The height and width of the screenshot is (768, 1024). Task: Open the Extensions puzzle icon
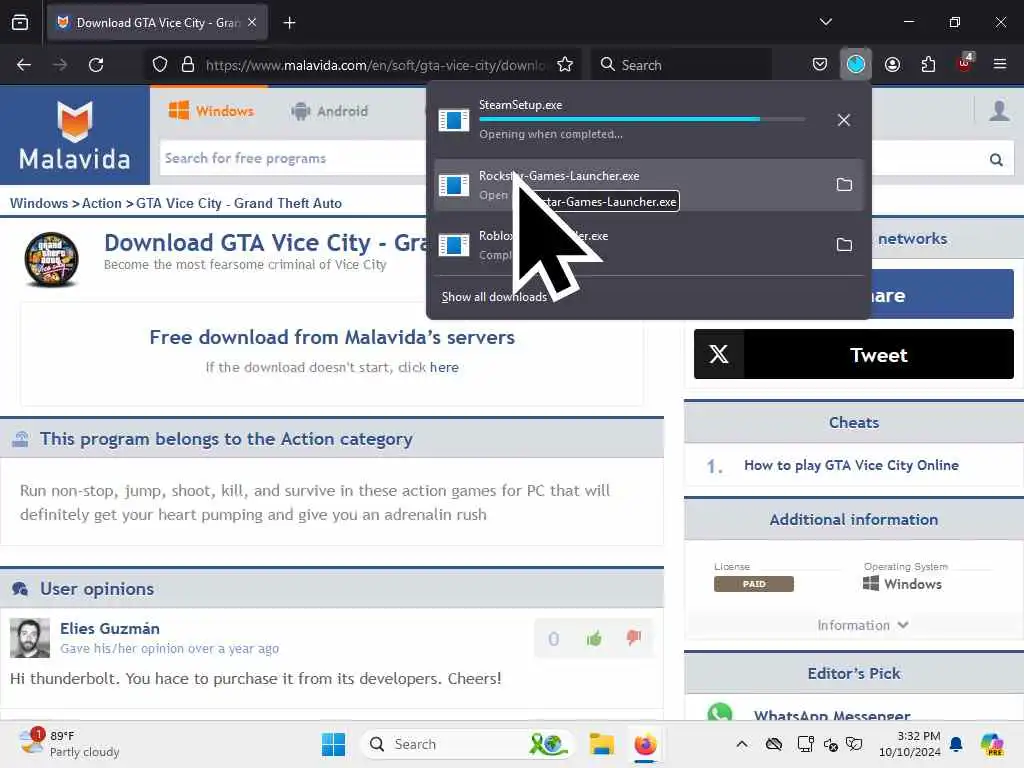[928, 65]
